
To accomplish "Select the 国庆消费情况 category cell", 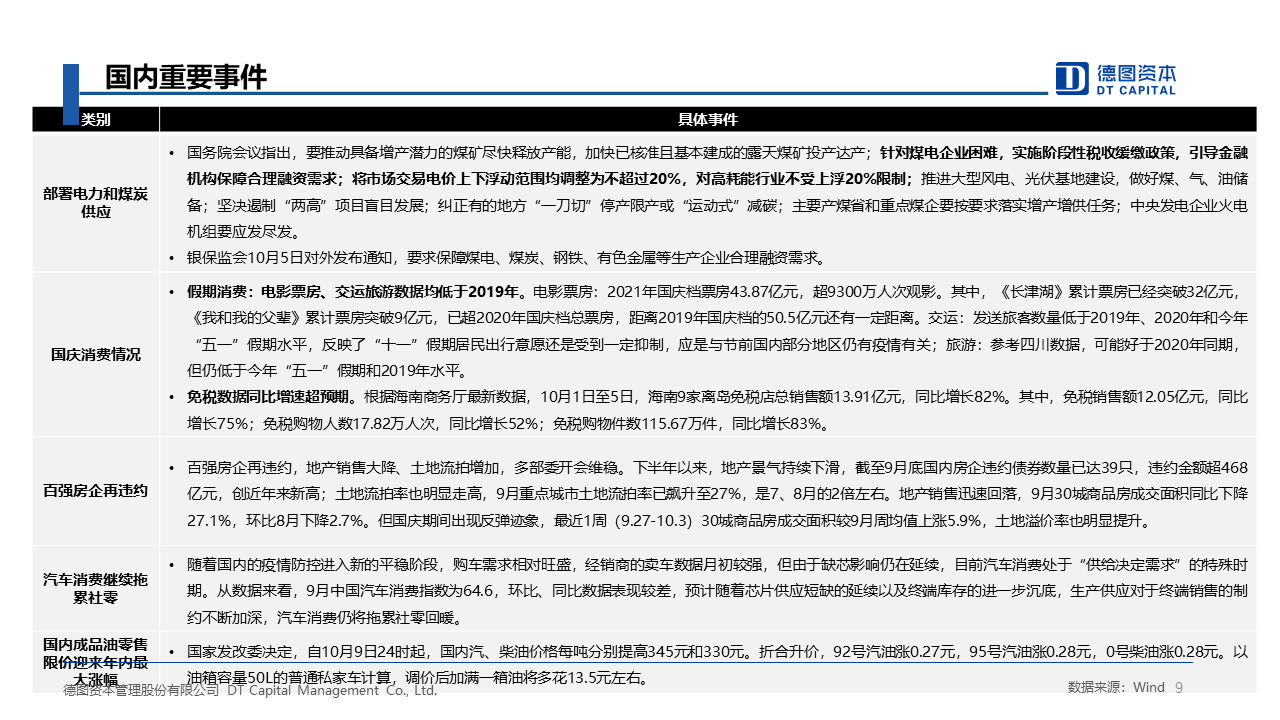I will pos(95,354).
